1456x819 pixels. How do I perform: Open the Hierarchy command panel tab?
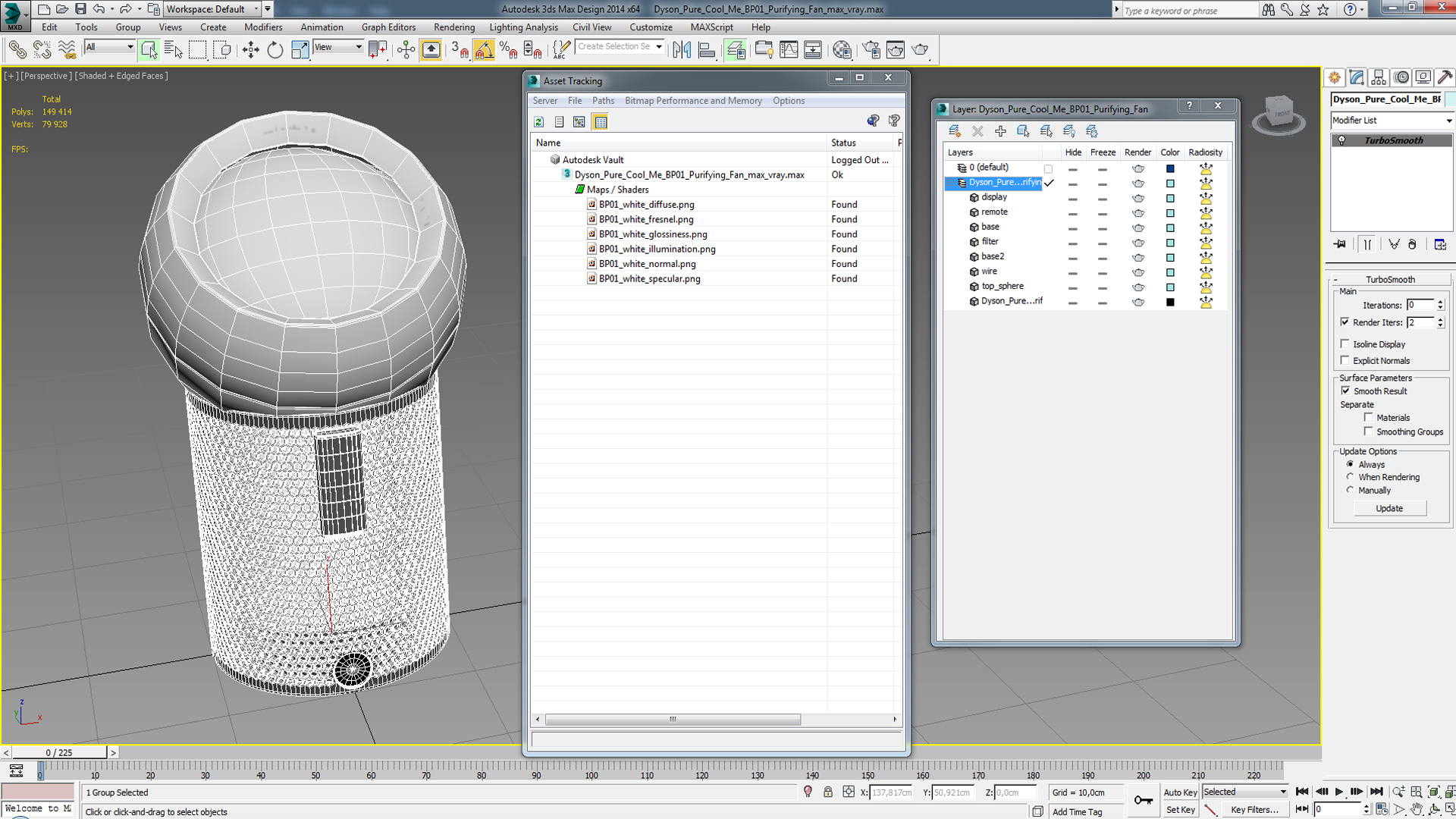click(x=1379, y=77)
